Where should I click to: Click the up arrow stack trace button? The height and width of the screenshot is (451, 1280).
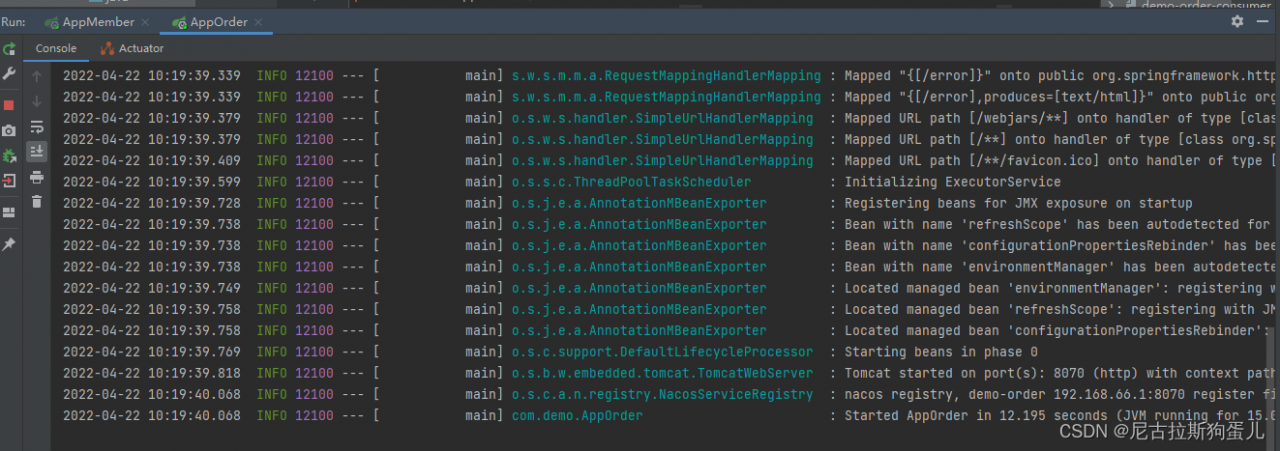coord(37,76)
